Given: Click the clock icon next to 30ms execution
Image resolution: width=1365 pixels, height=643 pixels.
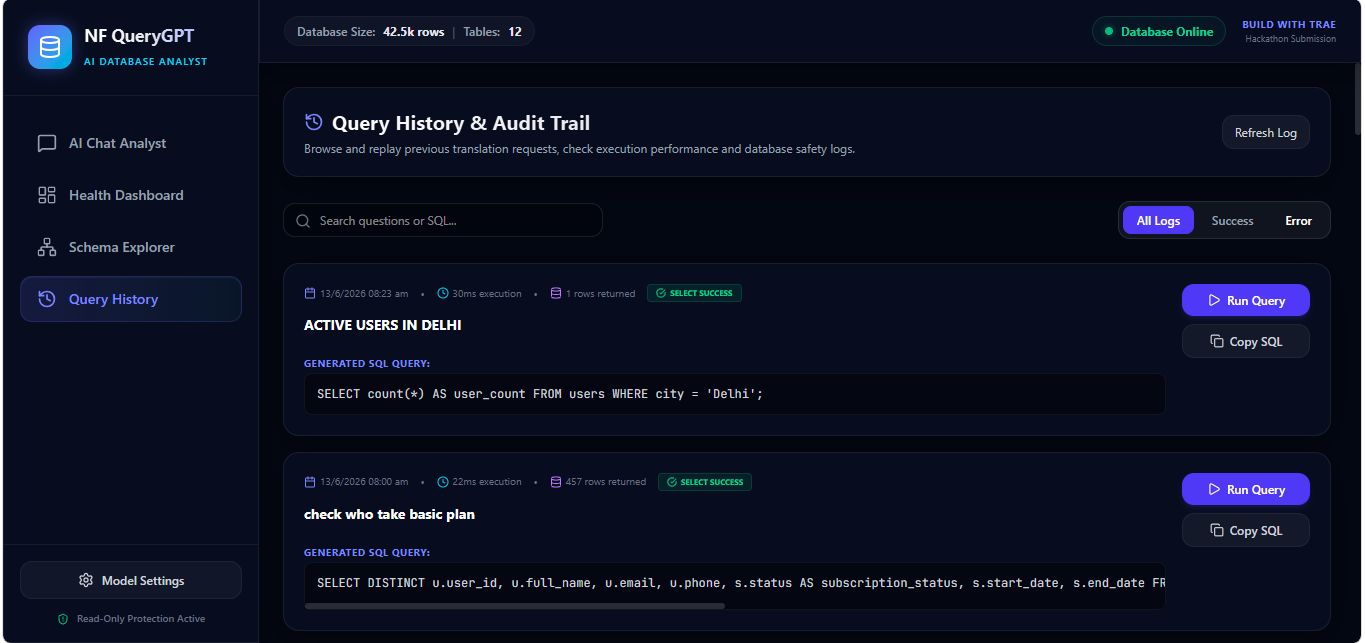Looking at the screenshot, I should tap(443, 294).
